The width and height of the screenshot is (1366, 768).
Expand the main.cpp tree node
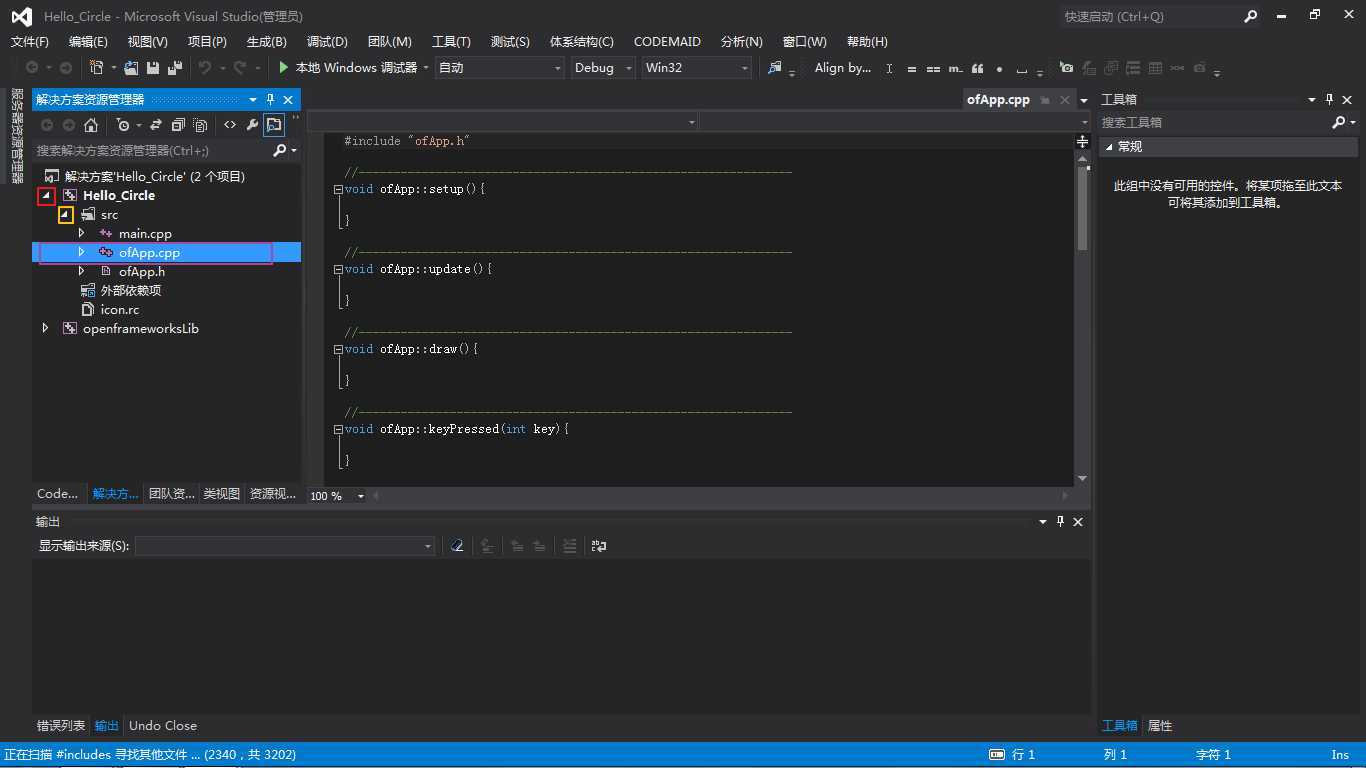[x=82, y=233]
